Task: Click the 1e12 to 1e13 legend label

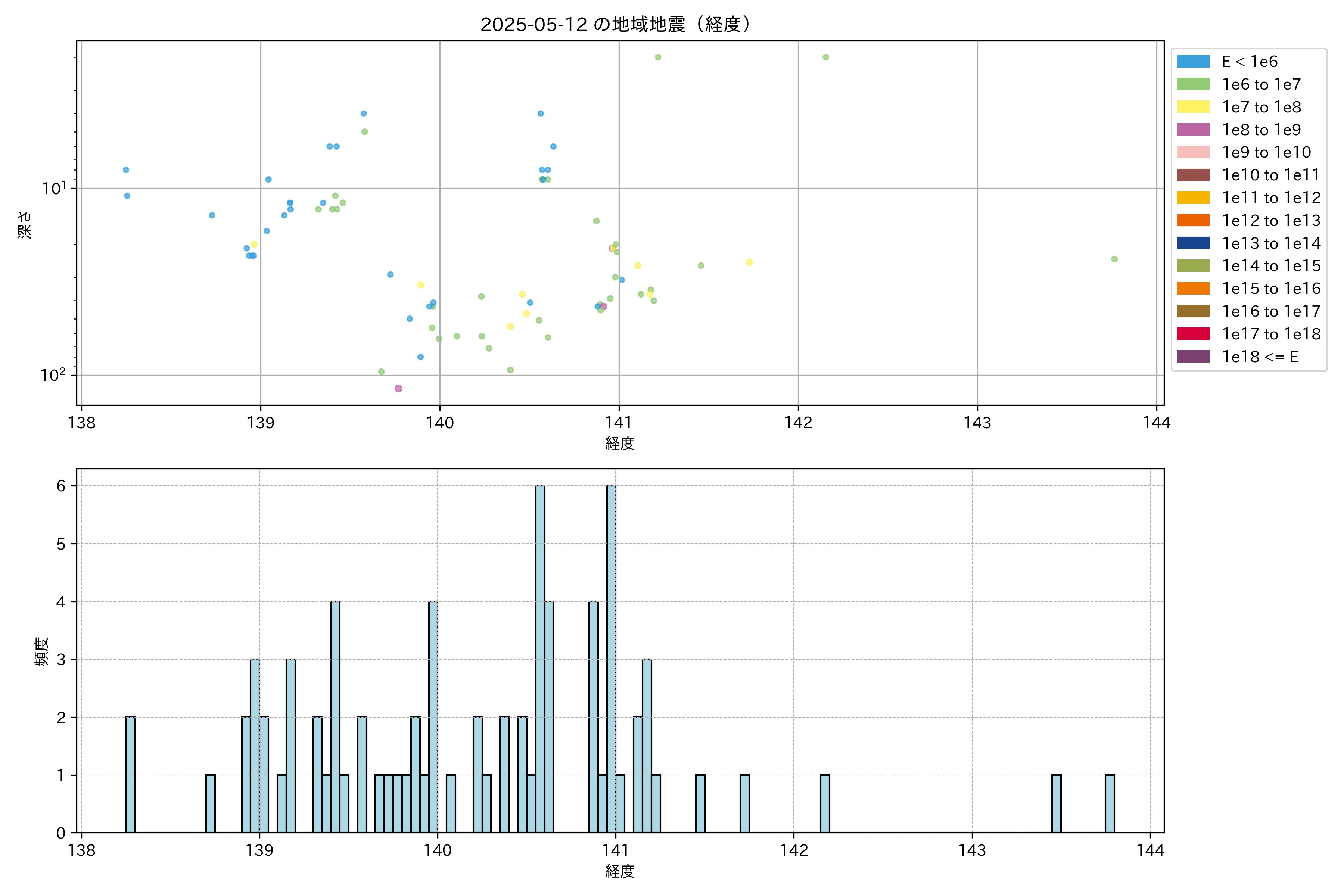Action: pyautogui.click(x=1271, y=221)
